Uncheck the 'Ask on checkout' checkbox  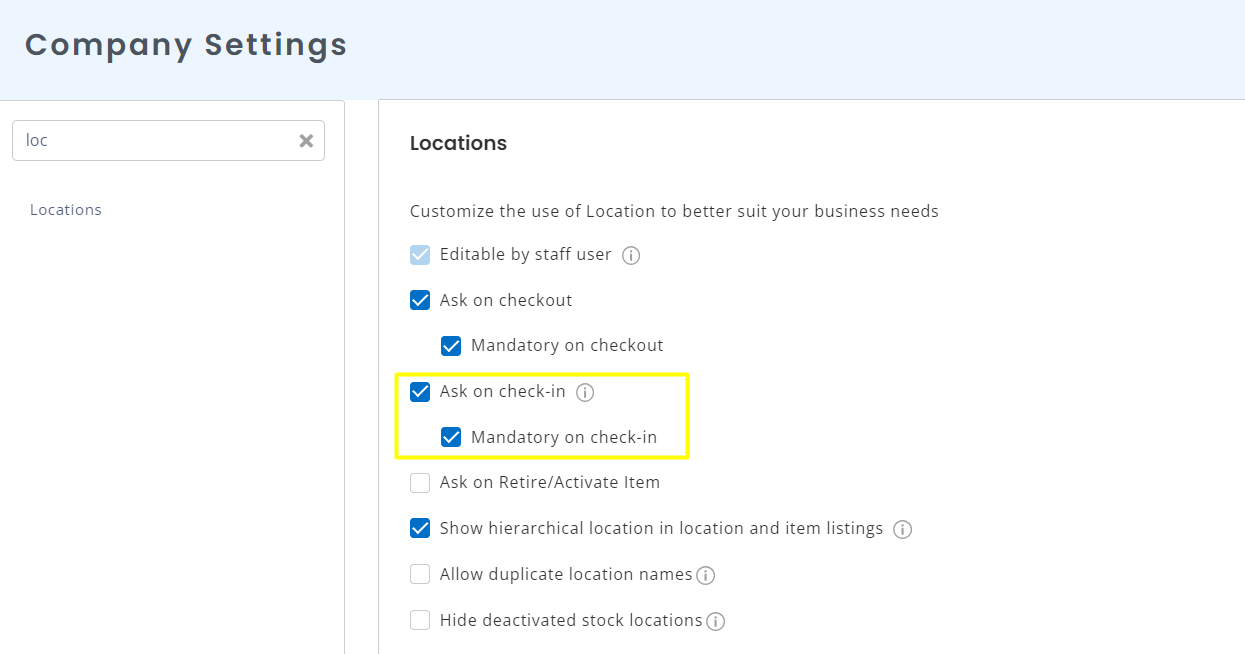420,300
